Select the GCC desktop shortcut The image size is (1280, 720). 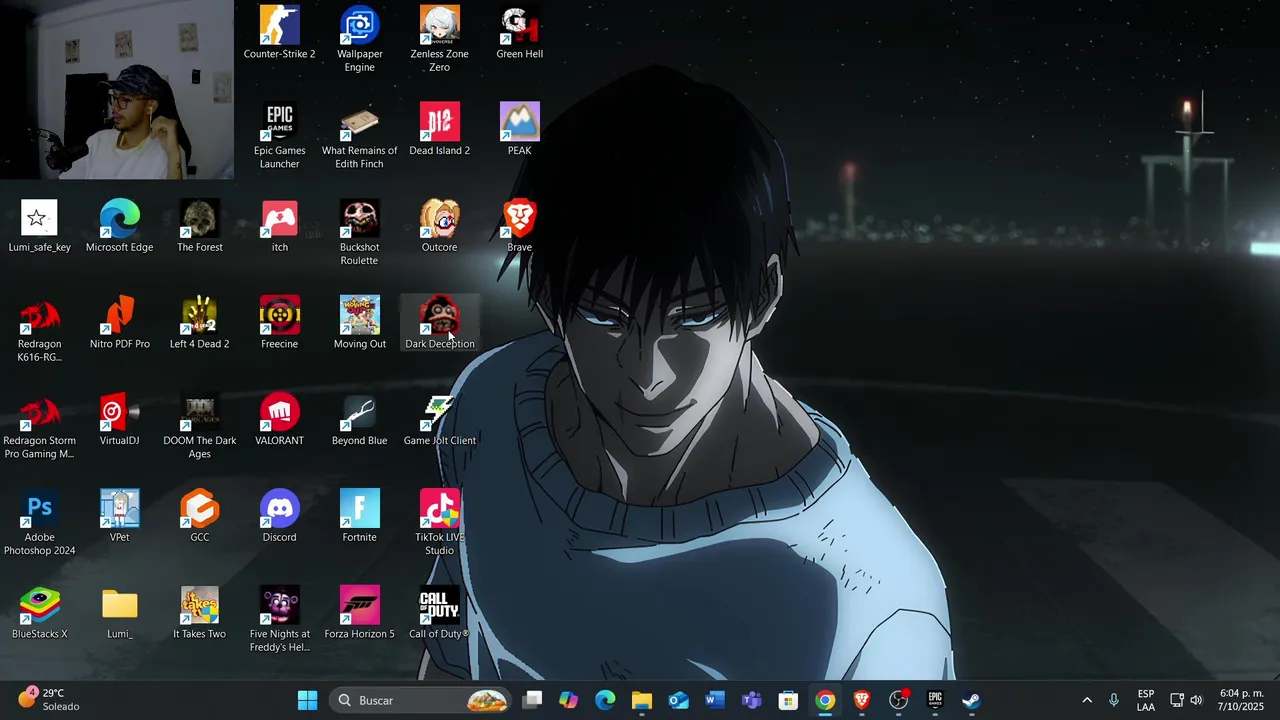(199, 516)
